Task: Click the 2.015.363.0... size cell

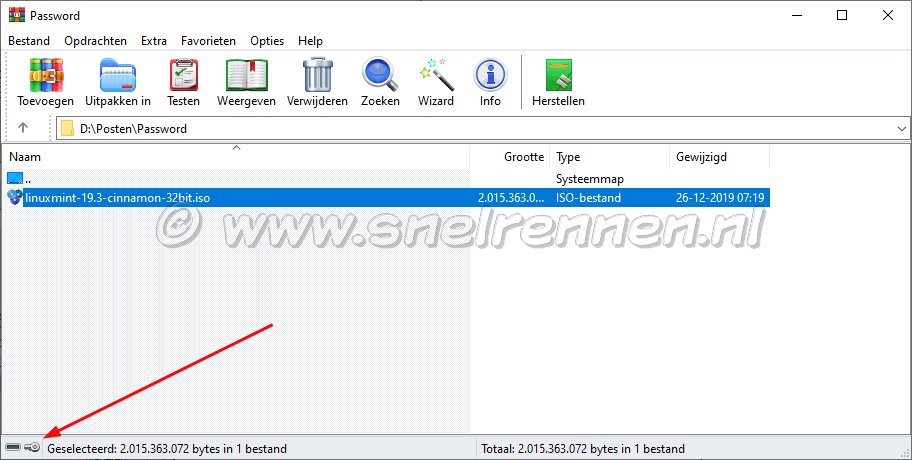Action: (511, 198)
